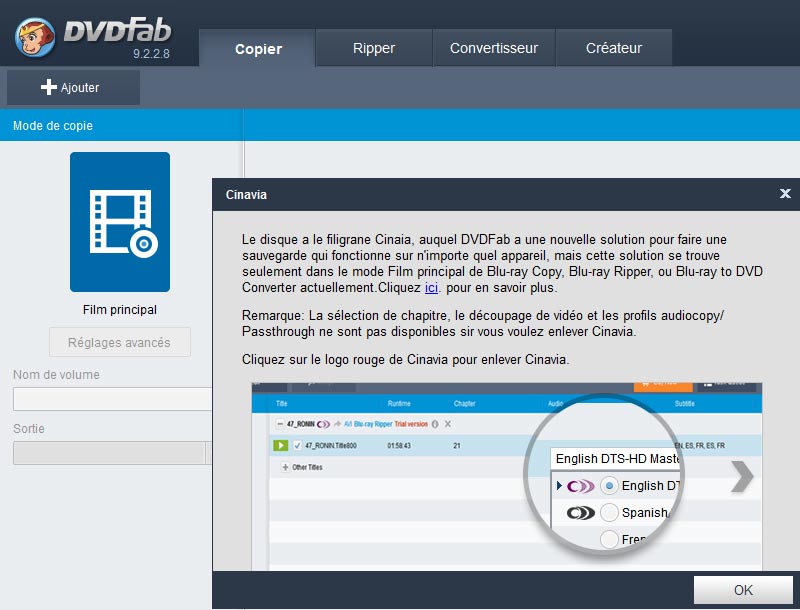Click the Mode de copie header
Screen dimensions: 800x610
tap(53, 125)
